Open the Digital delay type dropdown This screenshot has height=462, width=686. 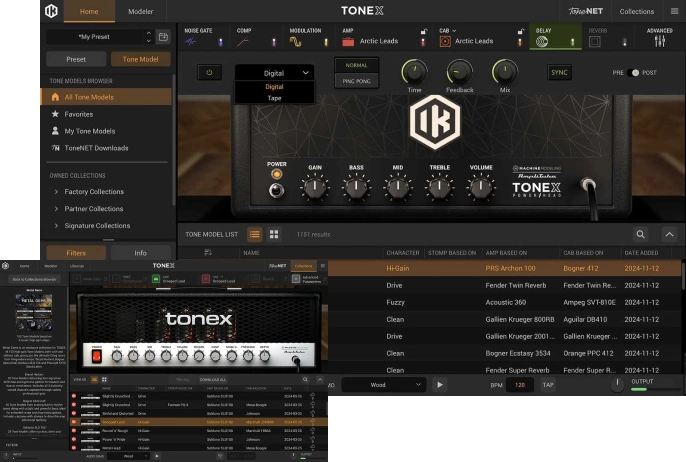click(x=275, y=73)
